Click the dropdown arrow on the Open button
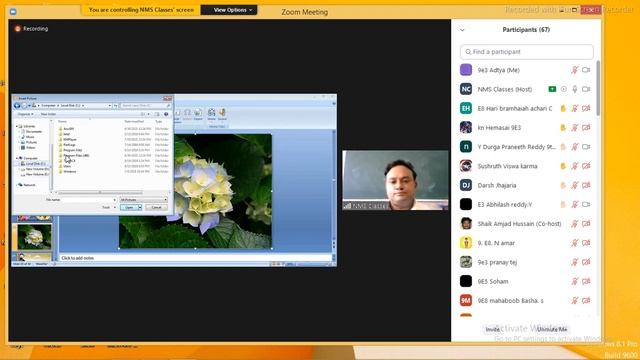 [x=140, y=207]
